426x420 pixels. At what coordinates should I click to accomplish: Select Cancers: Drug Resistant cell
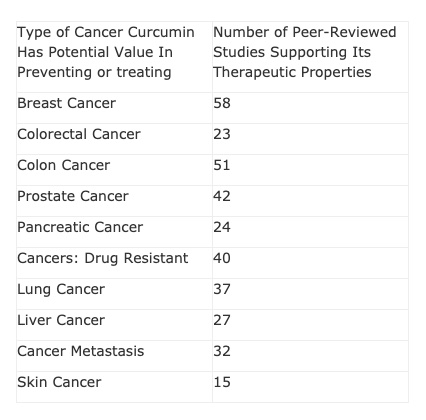(103, 258)
